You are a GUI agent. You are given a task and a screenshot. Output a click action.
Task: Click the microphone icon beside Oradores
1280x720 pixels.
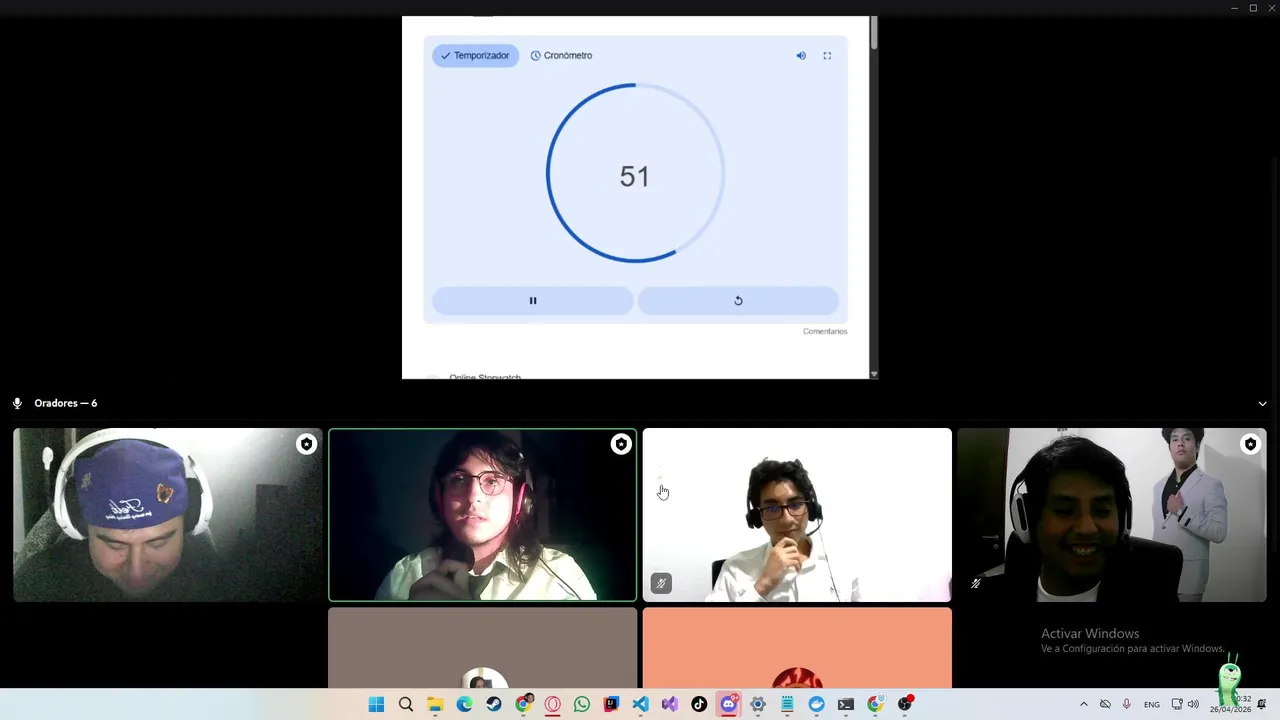[17, 403]
